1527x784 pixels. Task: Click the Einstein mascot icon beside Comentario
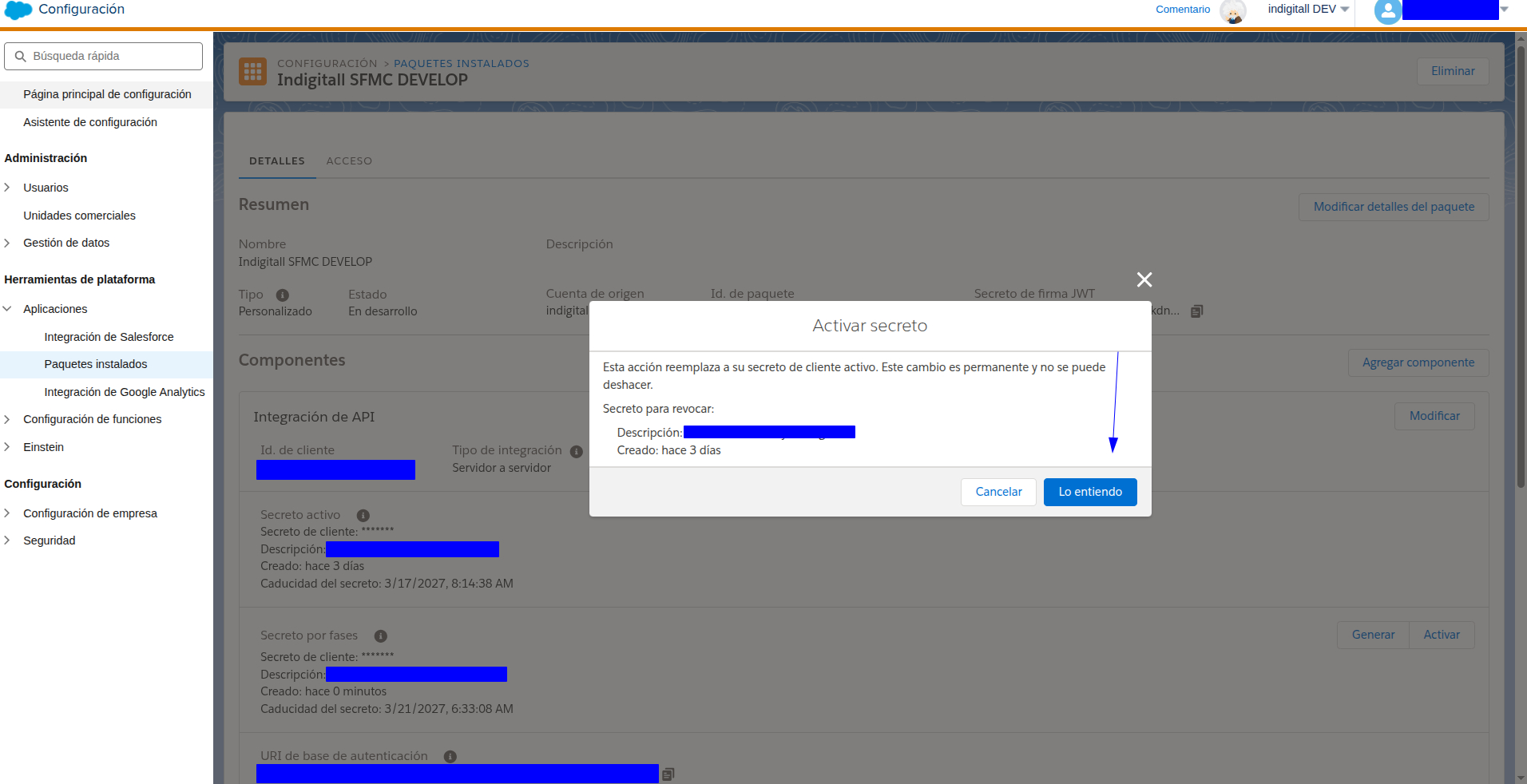point(1233,11)
